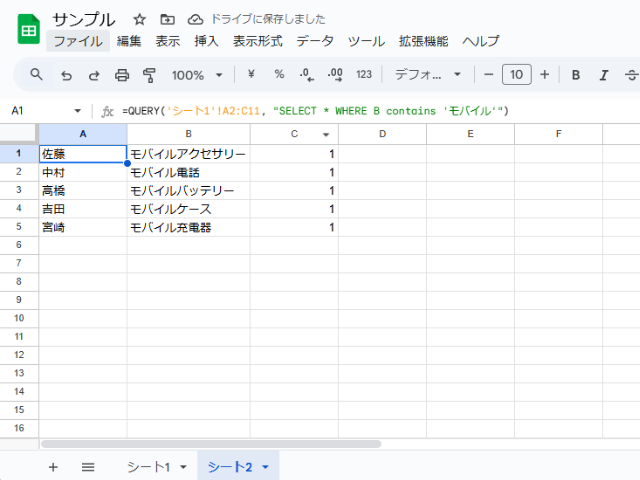Select column B header

(x=189, y=134)
